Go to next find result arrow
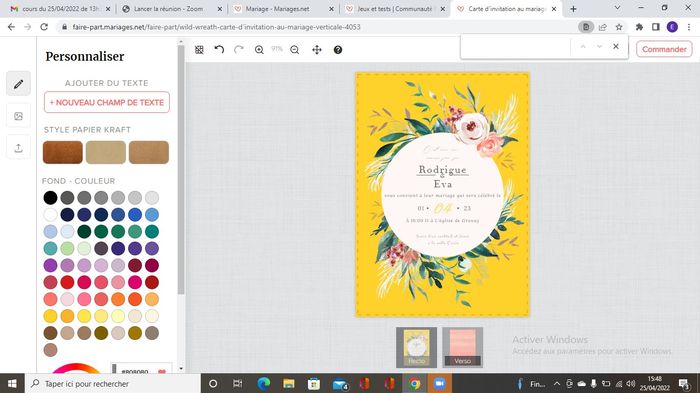 [x=599, y=46]
